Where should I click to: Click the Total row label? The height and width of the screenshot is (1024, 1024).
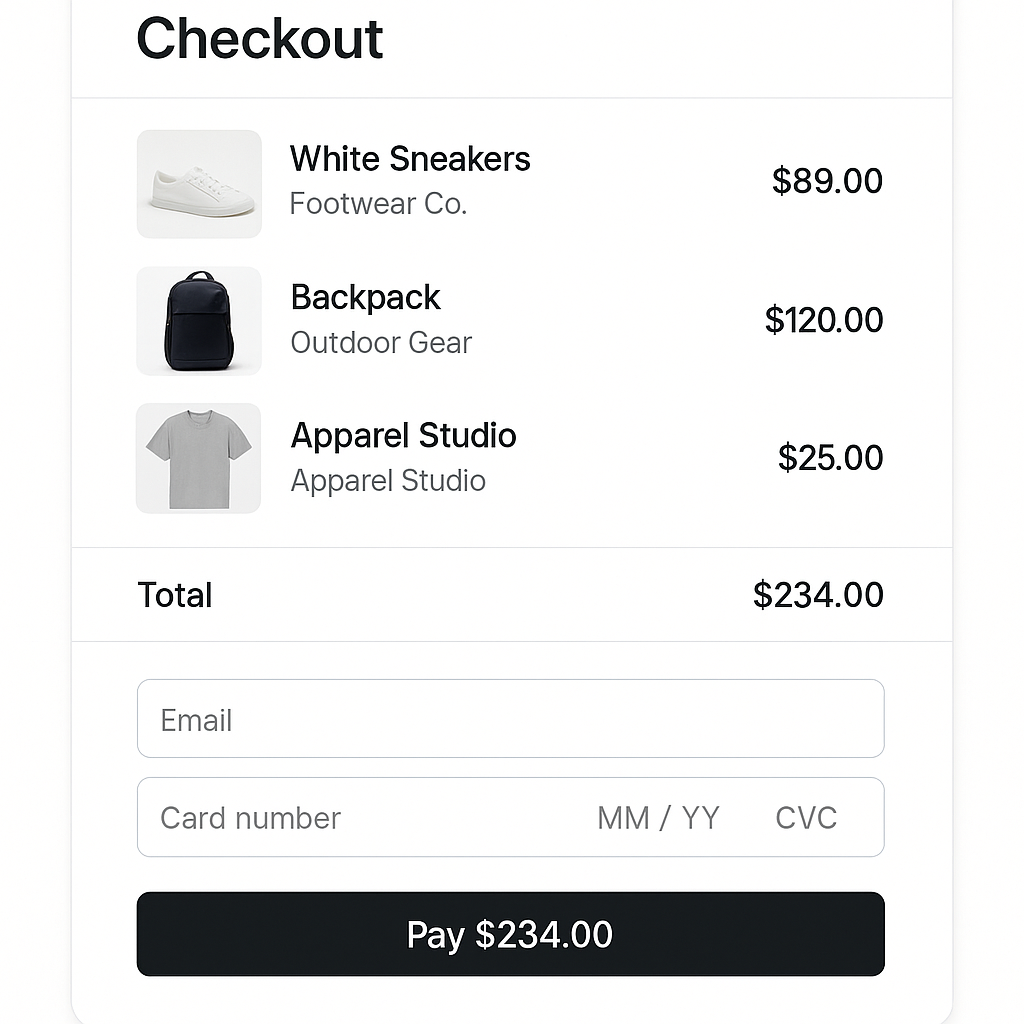[x=174, y=595]
